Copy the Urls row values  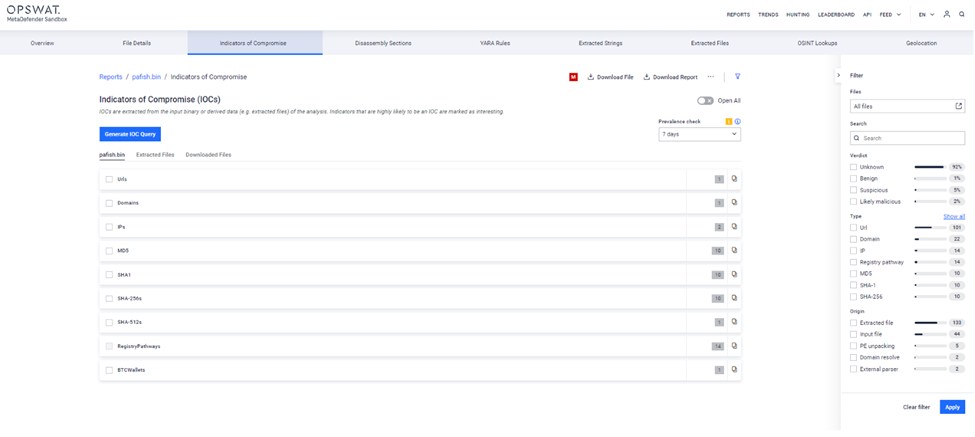click(x=734, y=179)
